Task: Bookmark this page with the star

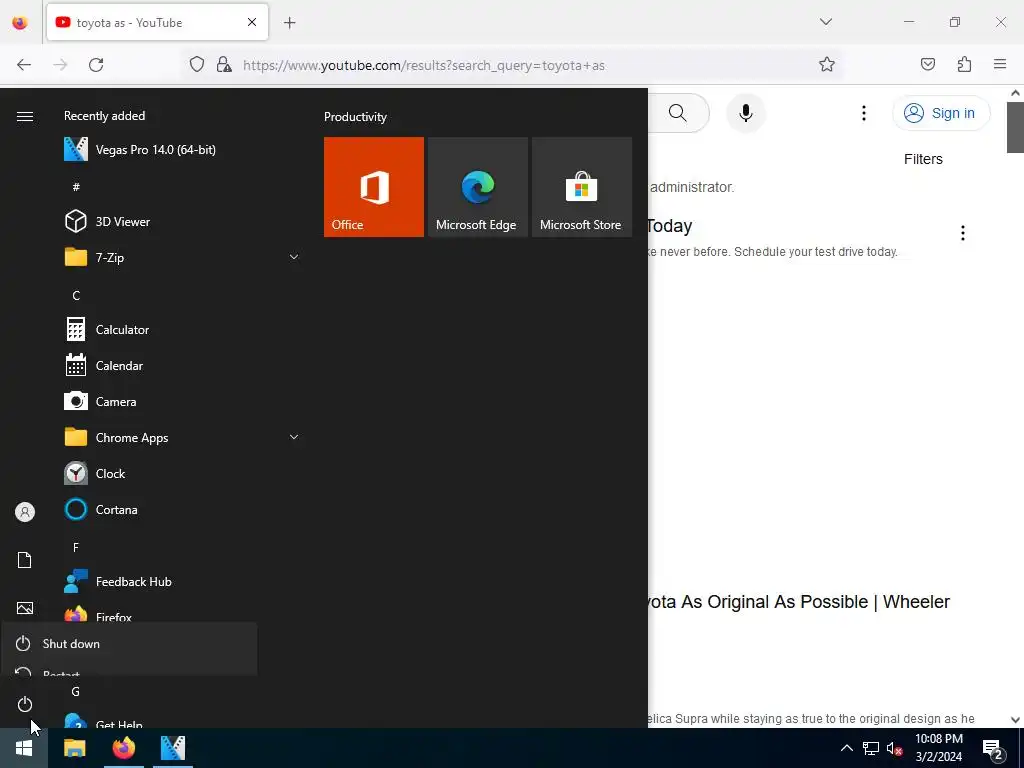Action: (827, 64)
